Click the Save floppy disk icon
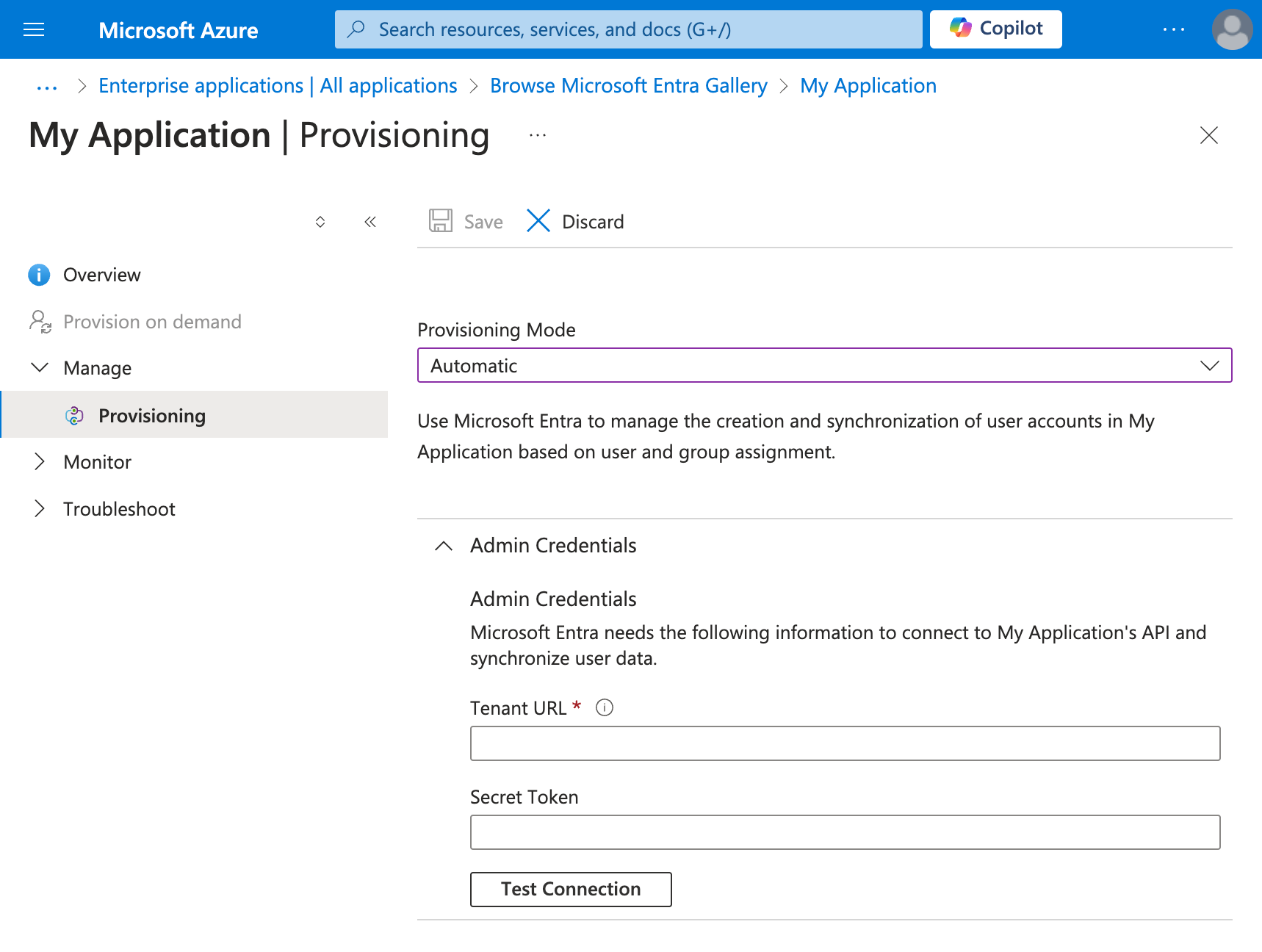 (441, 221)
